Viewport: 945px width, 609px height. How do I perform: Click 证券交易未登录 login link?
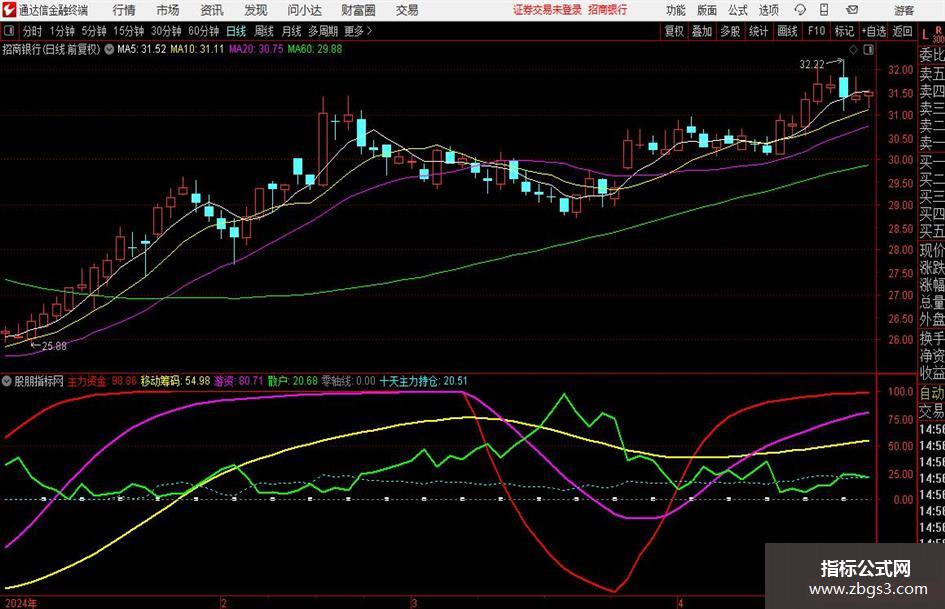547,10
